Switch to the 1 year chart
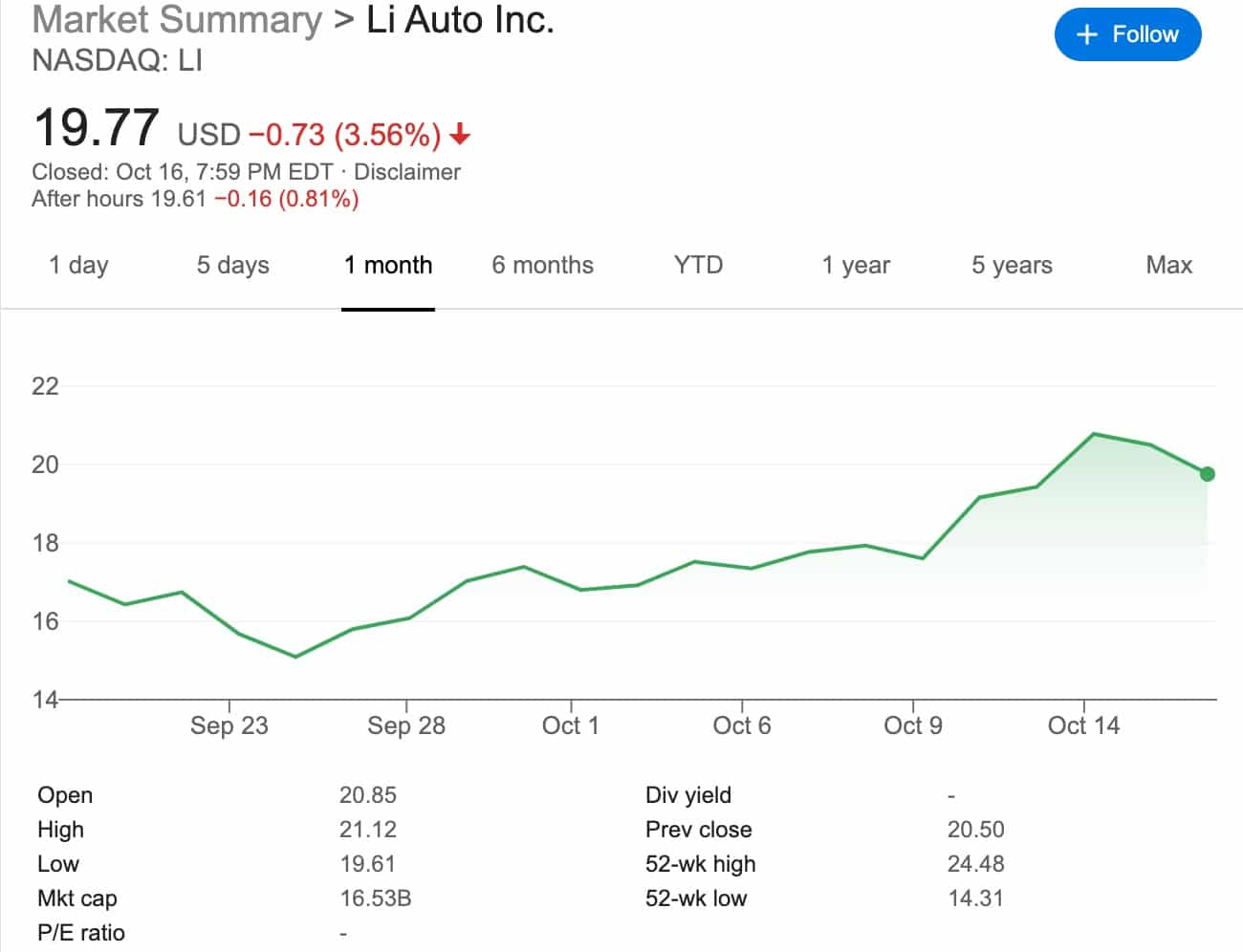The height and width of the screenshot is (952, 1243). pos(856,265)
